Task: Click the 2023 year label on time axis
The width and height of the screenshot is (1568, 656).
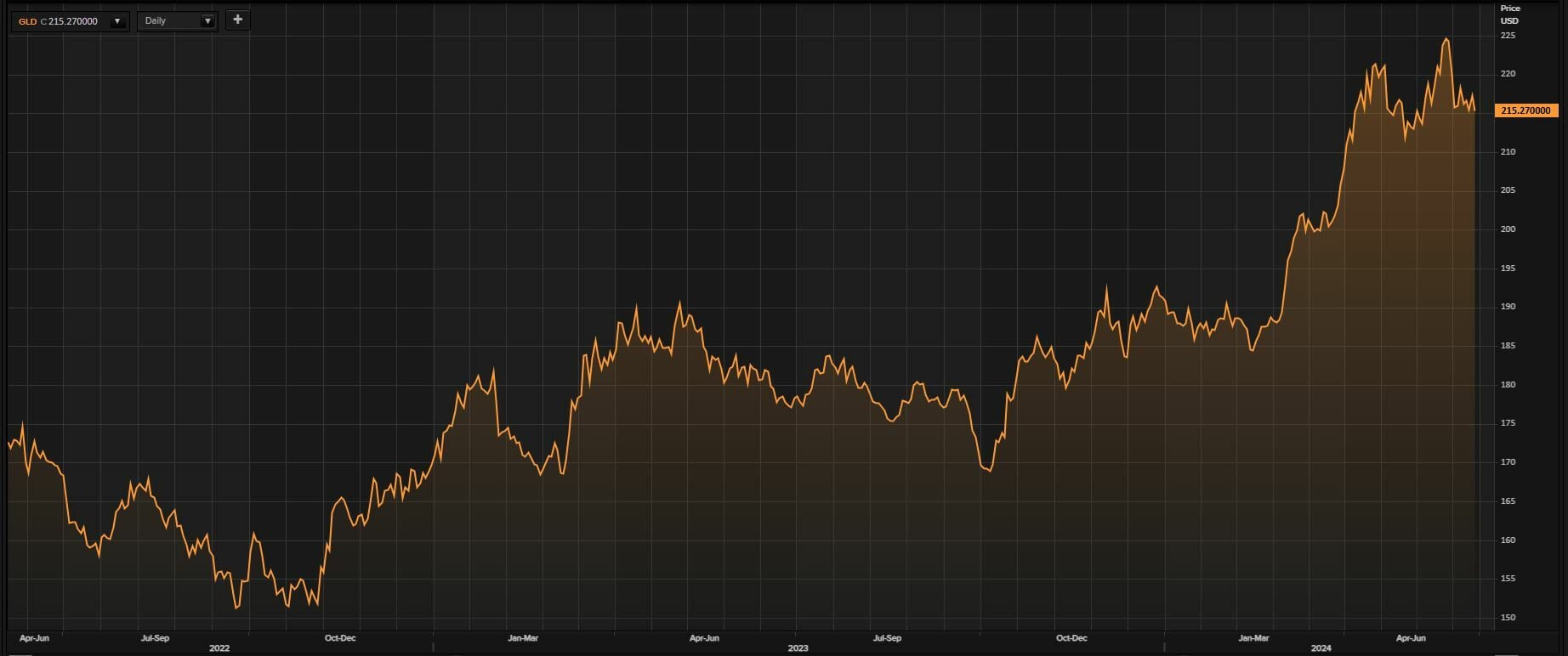Action: click(798, 648)
